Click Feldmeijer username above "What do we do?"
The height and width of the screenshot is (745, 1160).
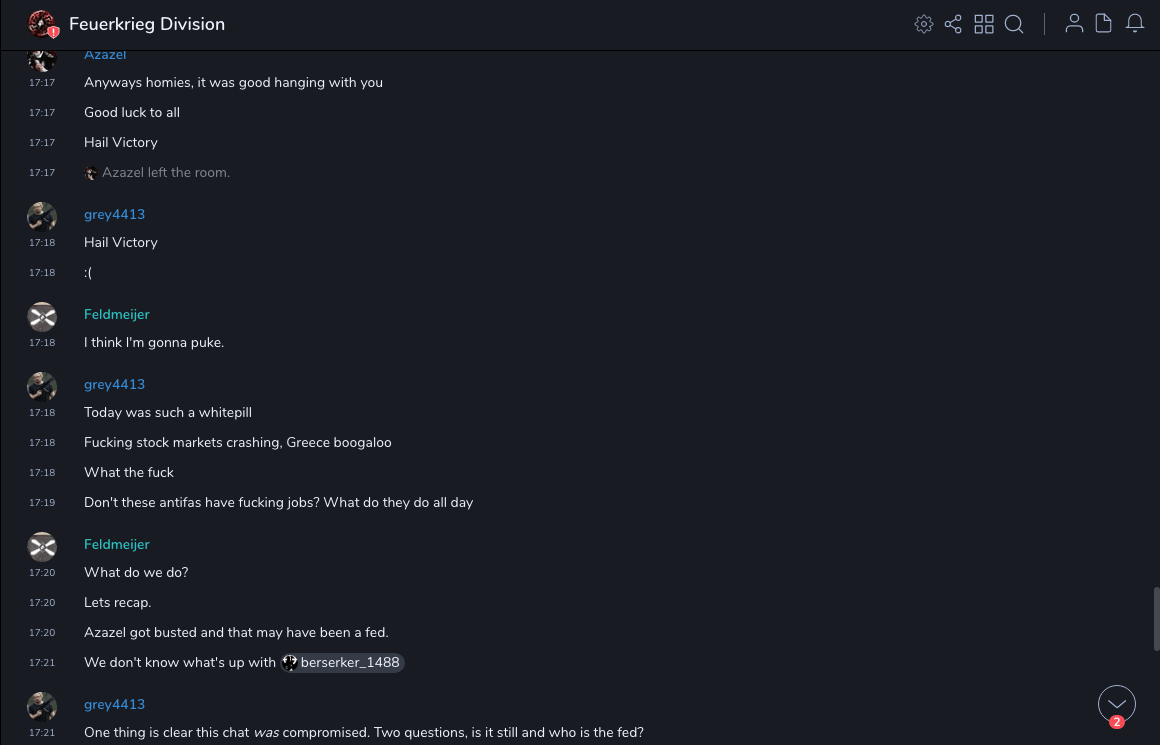[x=117, y=544]
